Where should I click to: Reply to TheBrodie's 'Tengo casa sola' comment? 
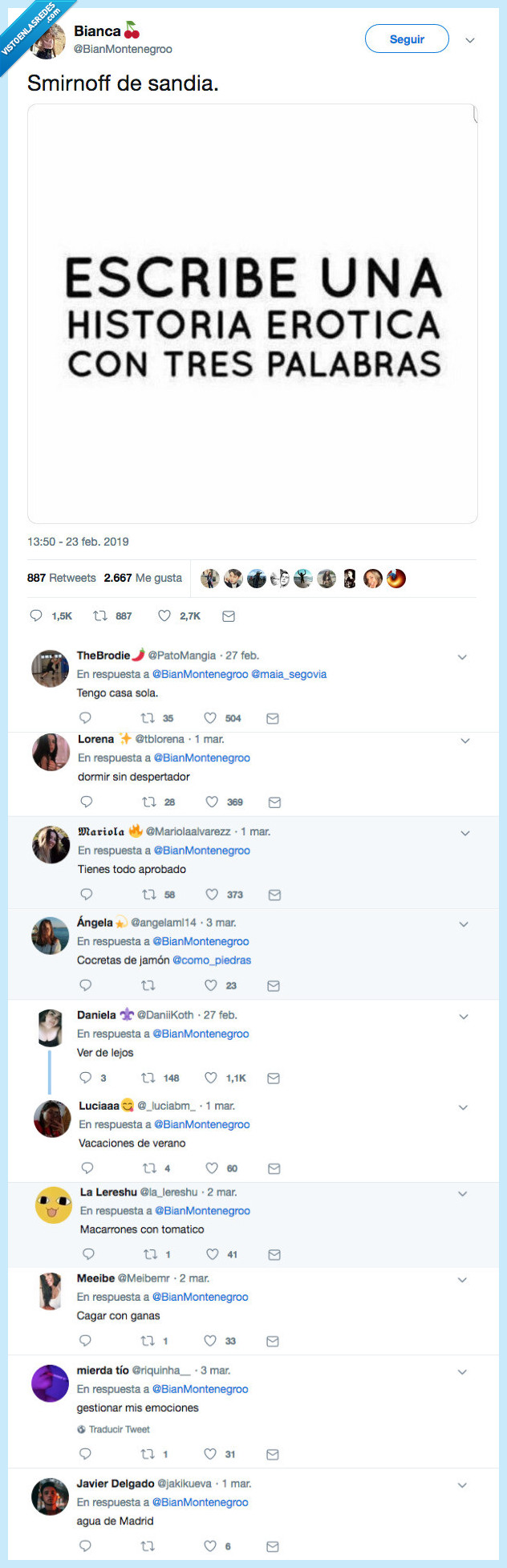pyautogui.click(x=86, y=718)
